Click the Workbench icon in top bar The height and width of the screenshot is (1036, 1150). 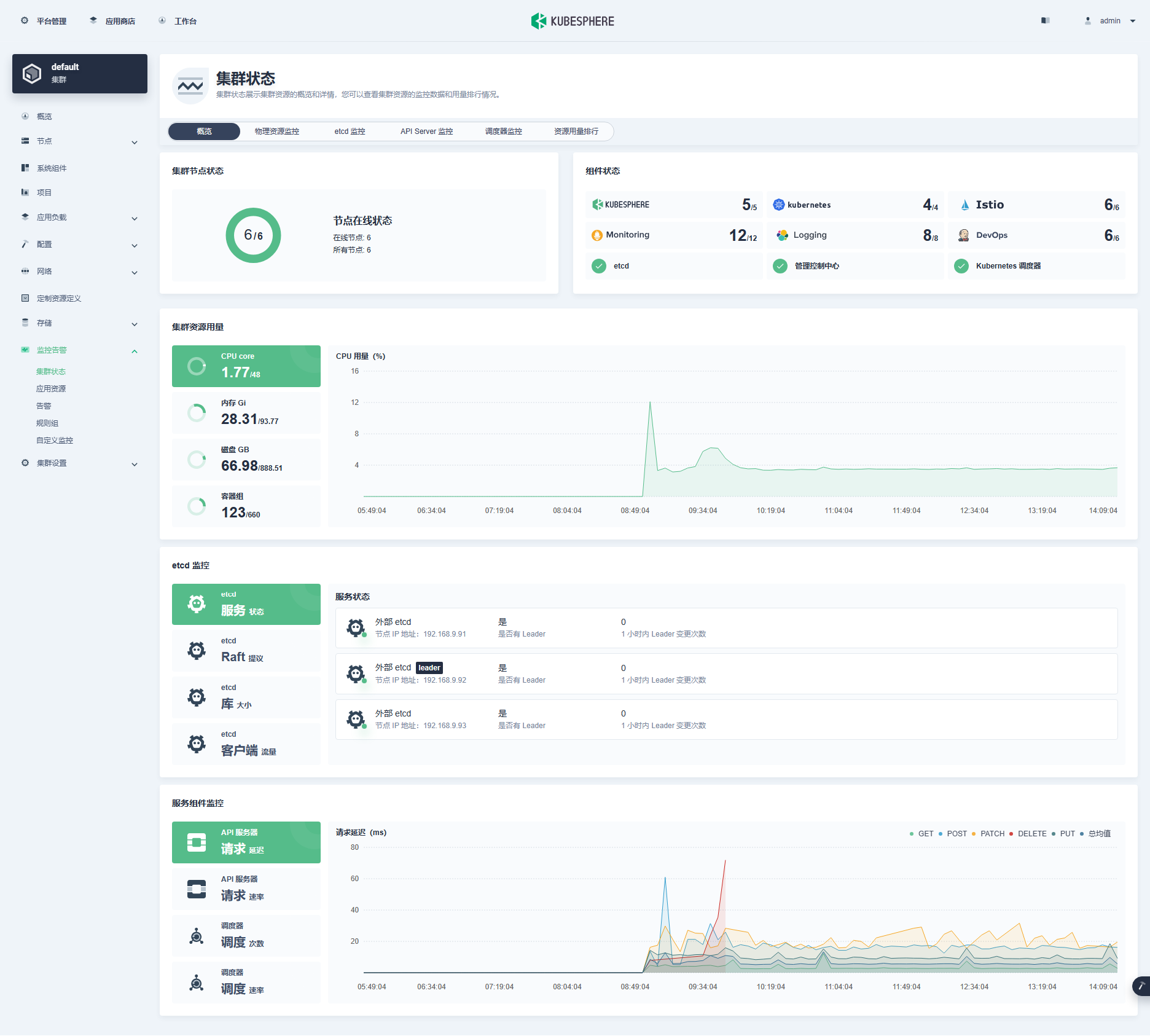pyautogui.click(x=162, y=21)
